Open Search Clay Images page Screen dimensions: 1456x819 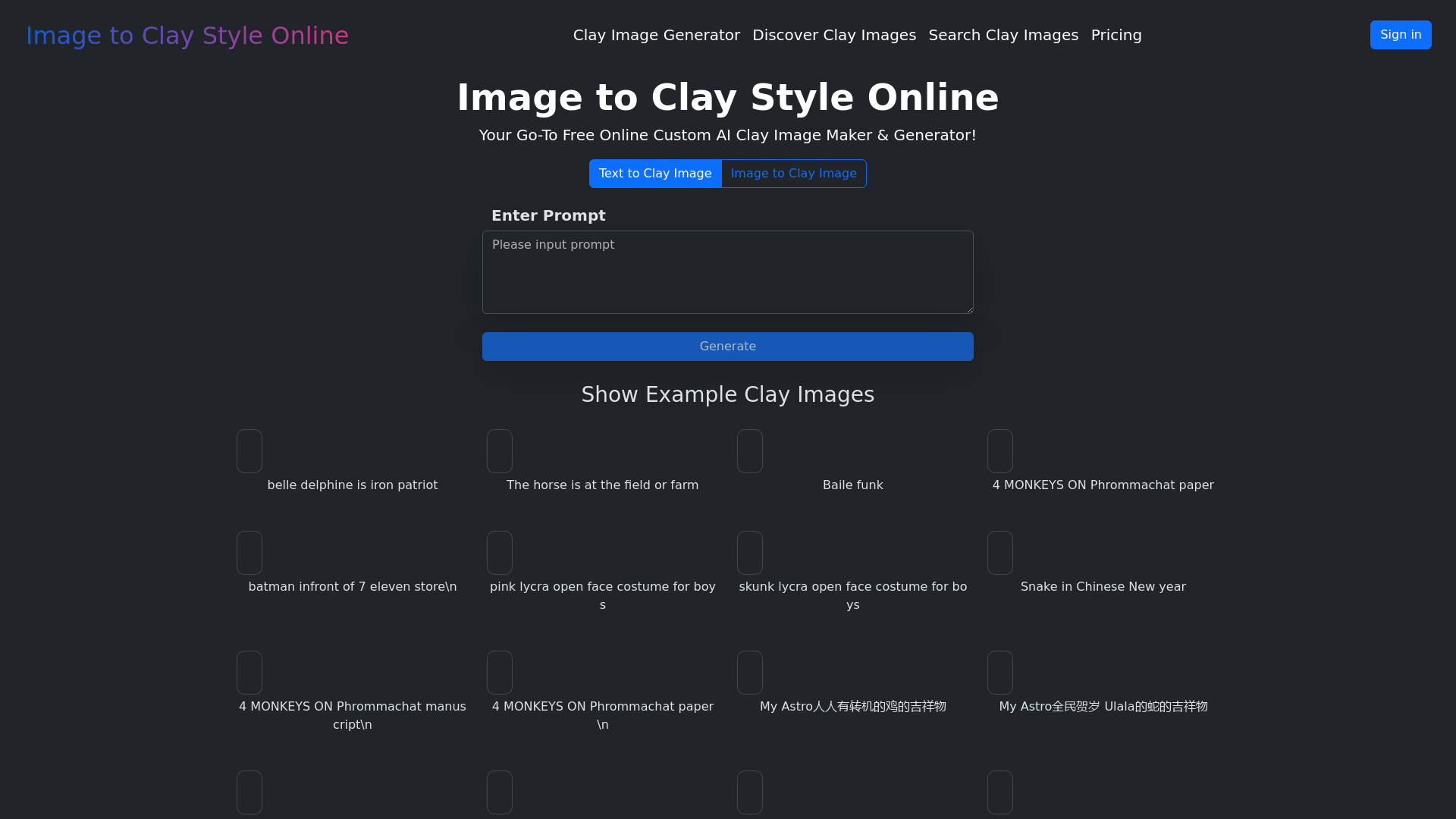coord(1003,36)
